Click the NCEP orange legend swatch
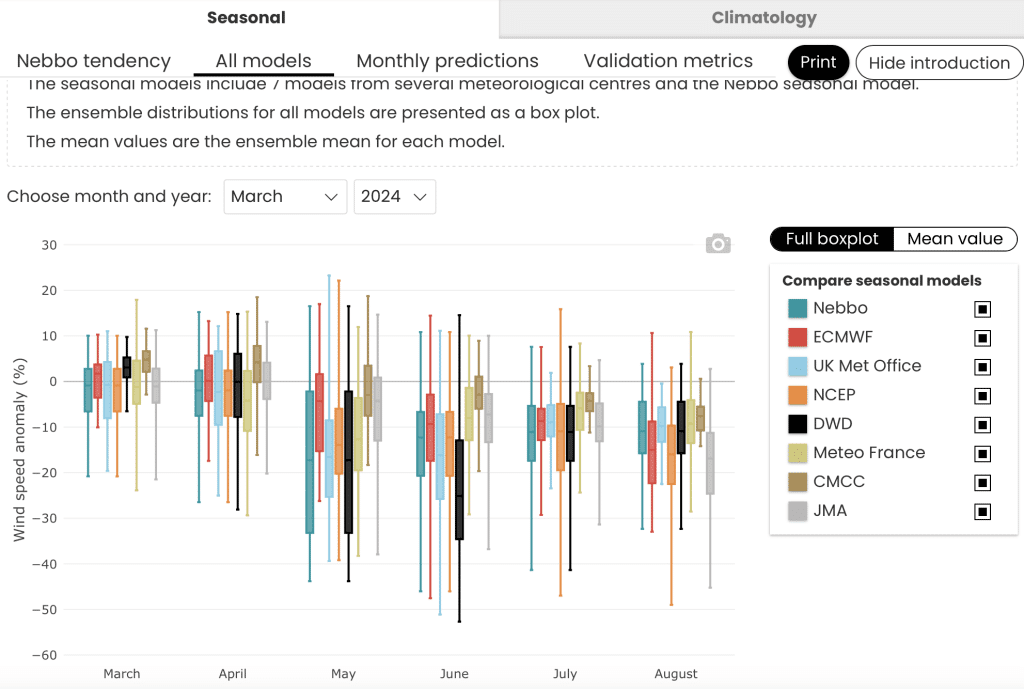Viewport: 1024px width, 689px height. pos(797,395)
